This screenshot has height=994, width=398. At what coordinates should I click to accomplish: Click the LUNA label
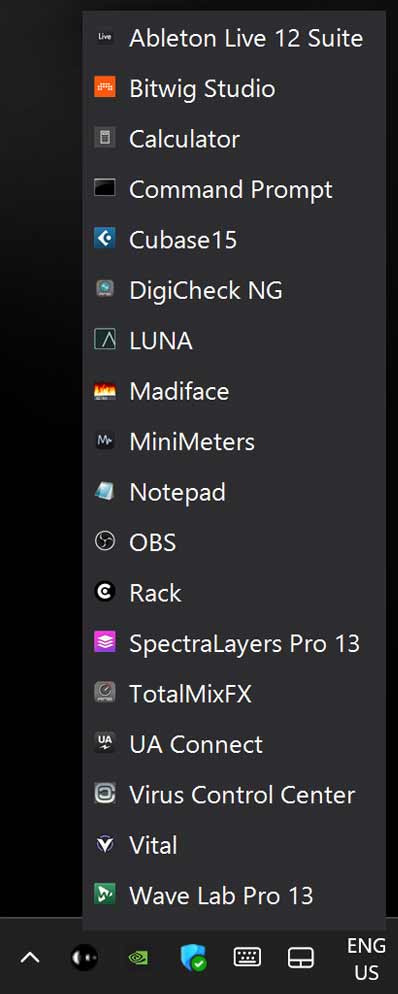[160, 340]
